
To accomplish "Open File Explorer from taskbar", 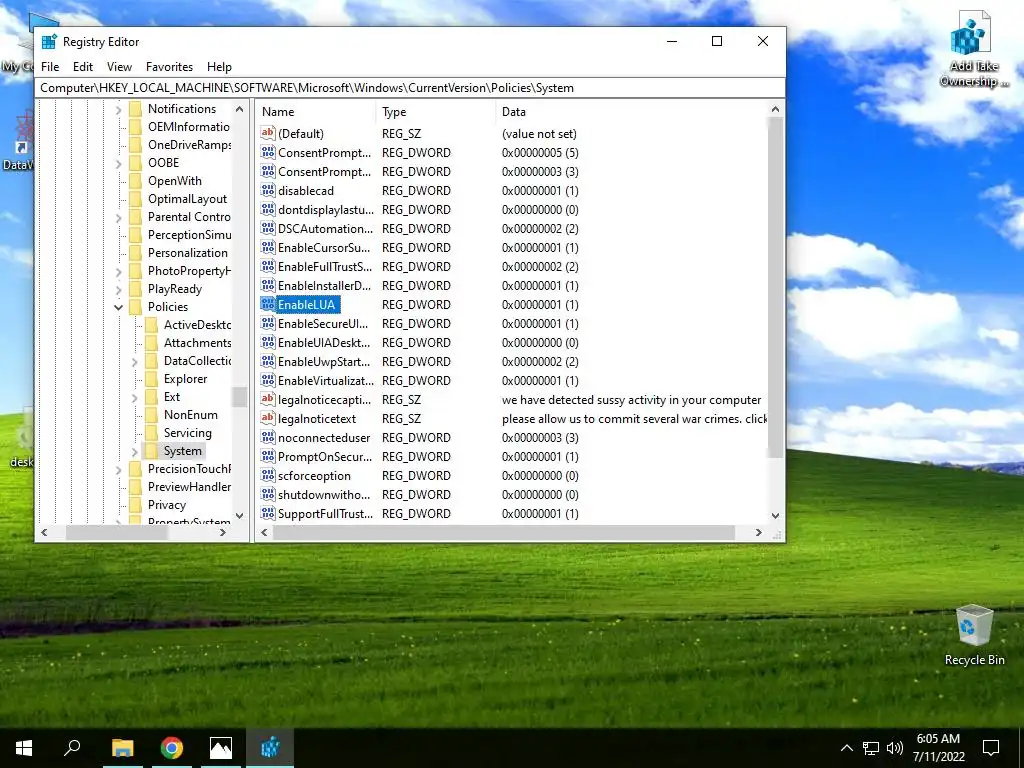I will click(x=122, y=748).
